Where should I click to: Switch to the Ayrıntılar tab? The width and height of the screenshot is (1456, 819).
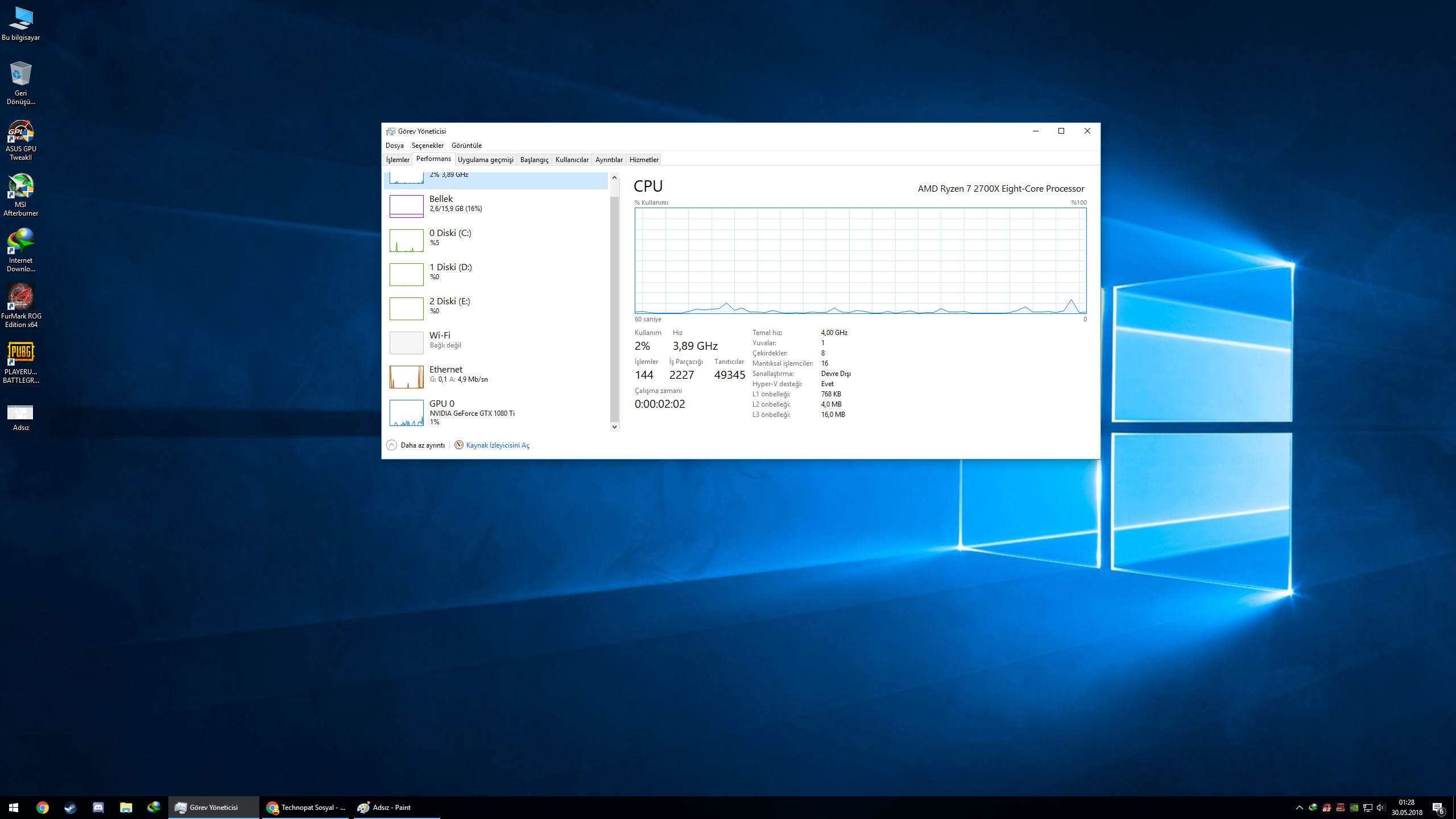click(609, 160)
